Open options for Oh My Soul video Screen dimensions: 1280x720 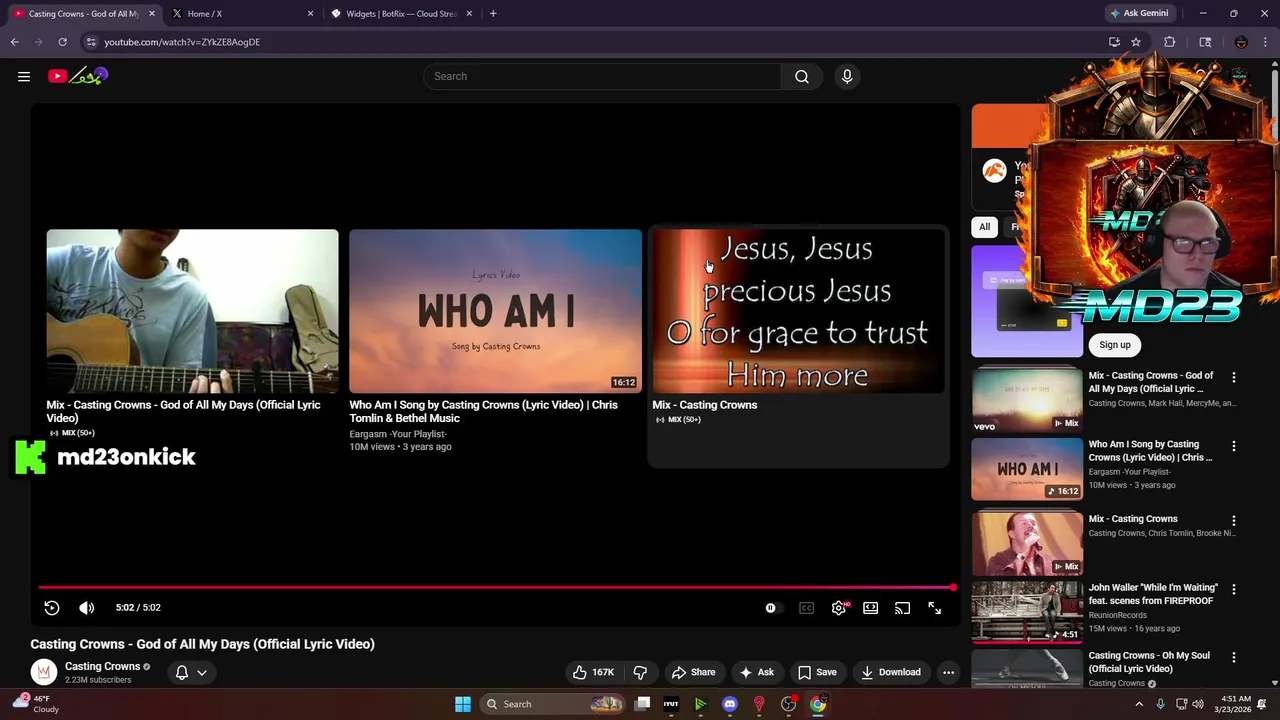1234,658
